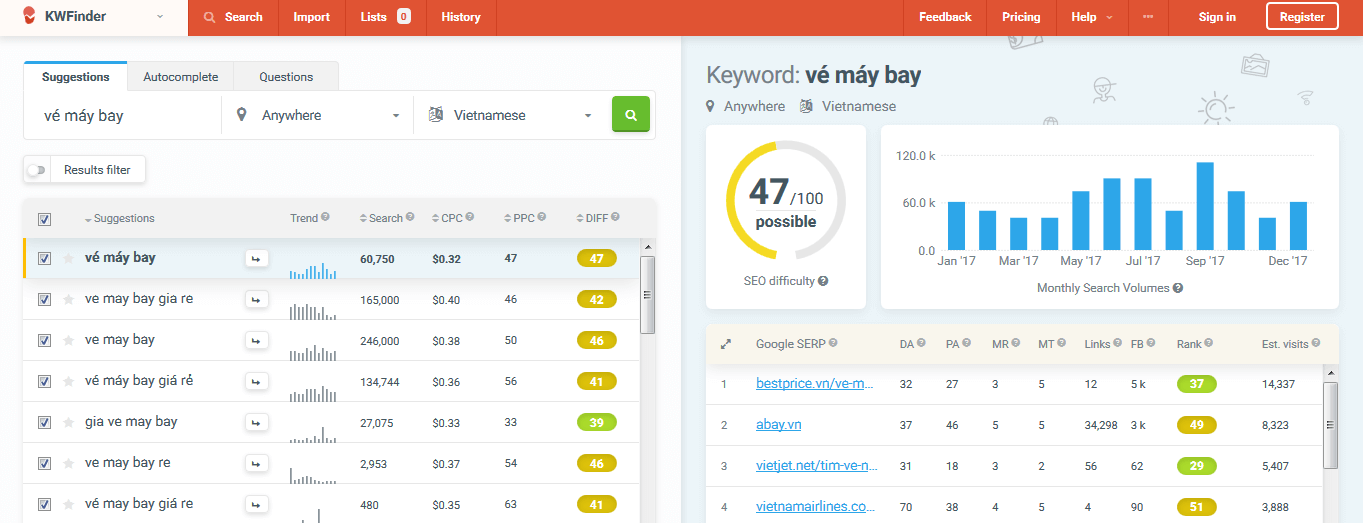Click the CPC column help icon

(469, 217)
